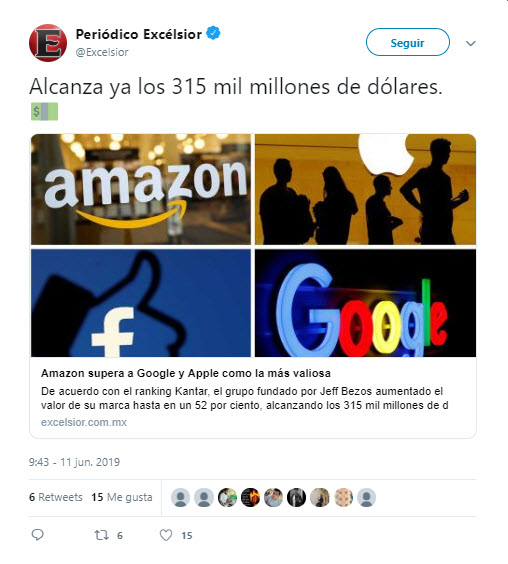Click the Excélsior red E profile avatar
Image resolution: width=508 pixels, height=564 pixels.
click(48, 43)
